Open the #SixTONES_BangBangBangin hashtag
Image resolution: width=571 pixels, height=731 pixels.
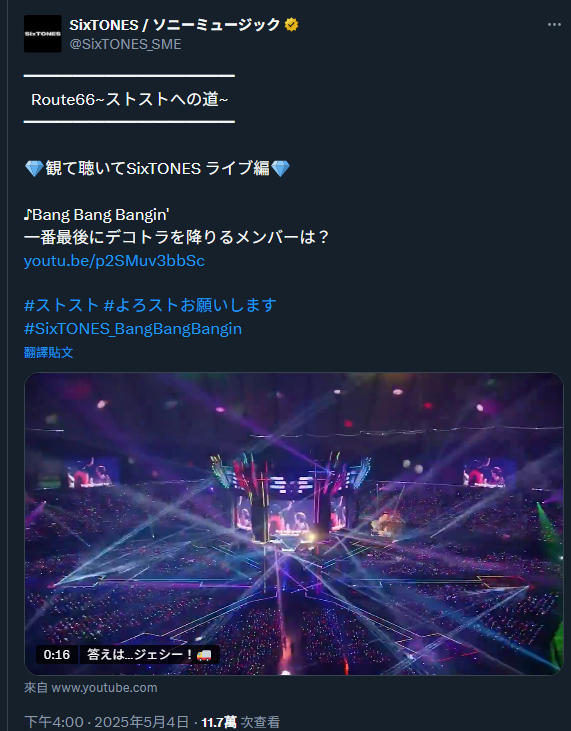(x=133, y=329)
